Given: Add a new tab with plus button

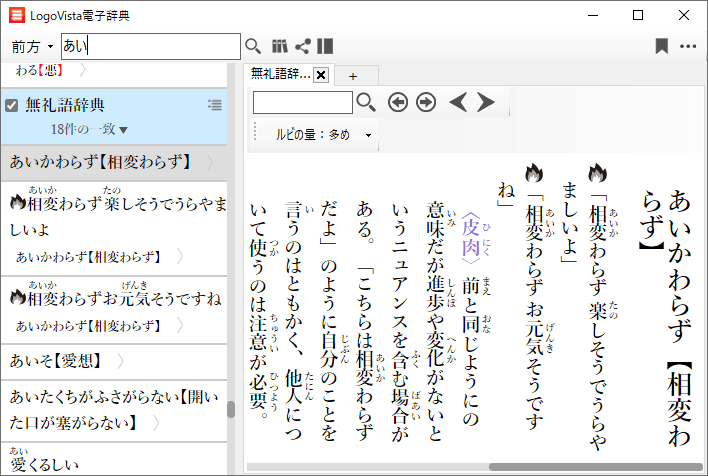Looking at the screenshot, I should (353, 76).
